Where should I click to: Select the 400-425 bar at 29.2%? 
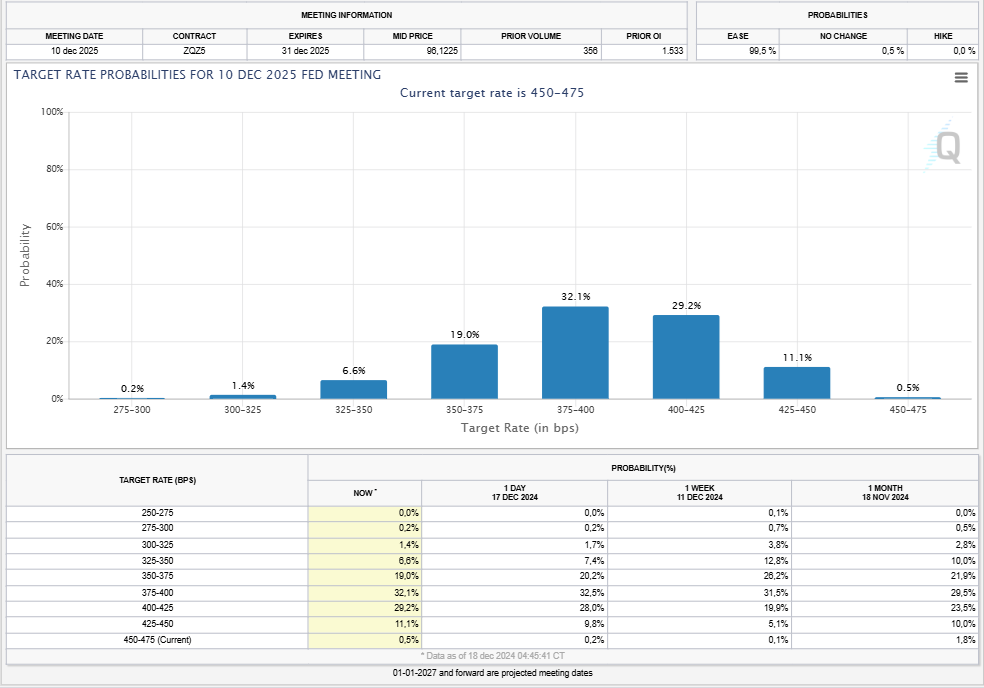coord(686,357)
